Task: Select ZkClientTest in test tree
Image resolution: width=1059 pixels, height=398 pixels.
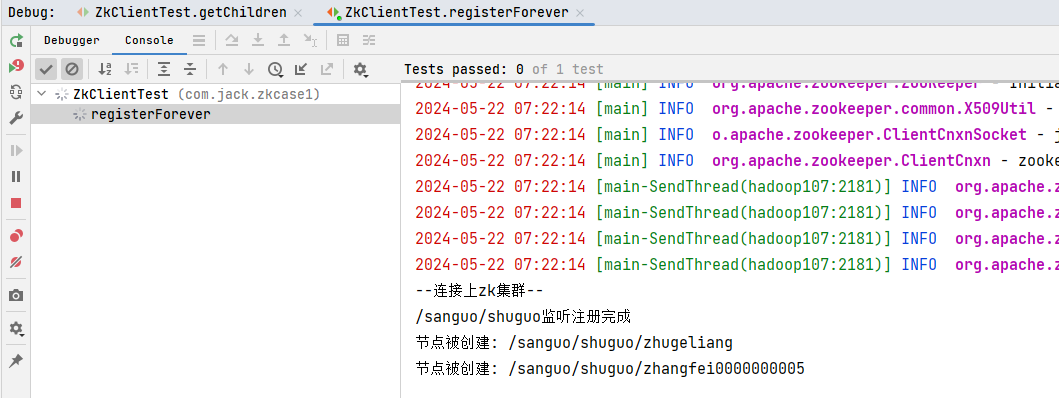Action: coord(196,94)
